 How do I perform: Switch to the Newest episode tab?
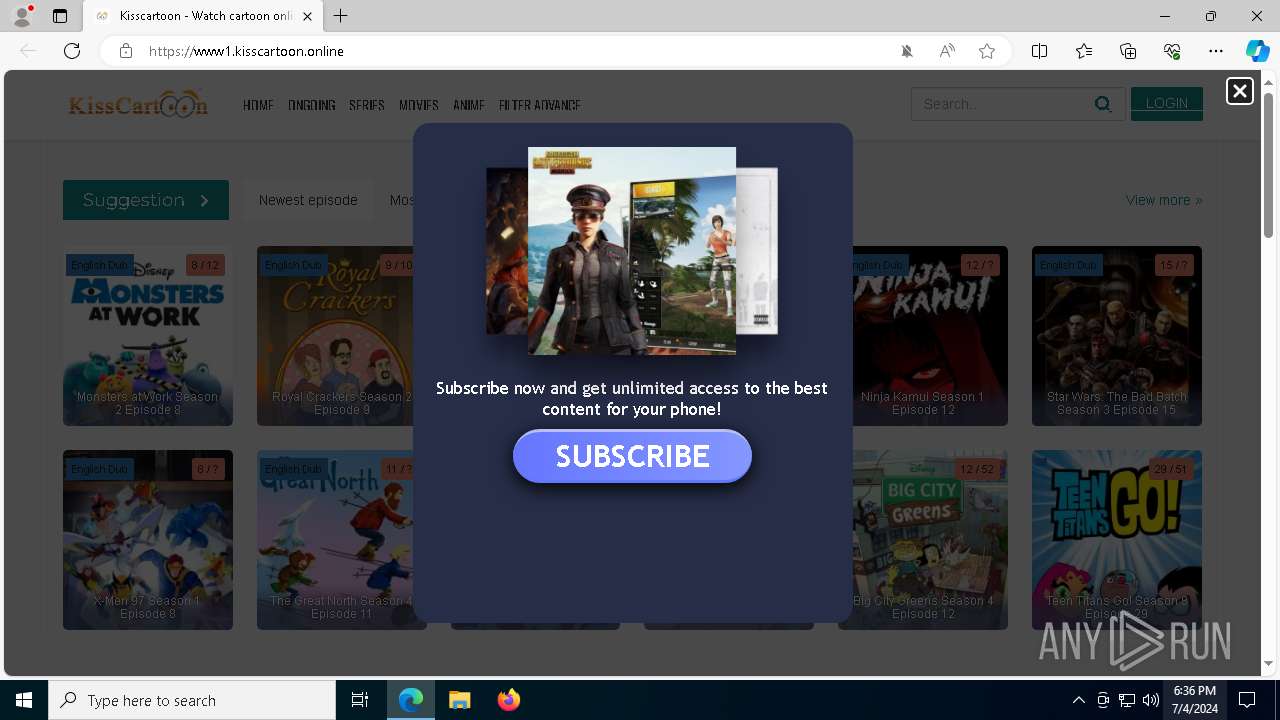[x=308, y=200]
